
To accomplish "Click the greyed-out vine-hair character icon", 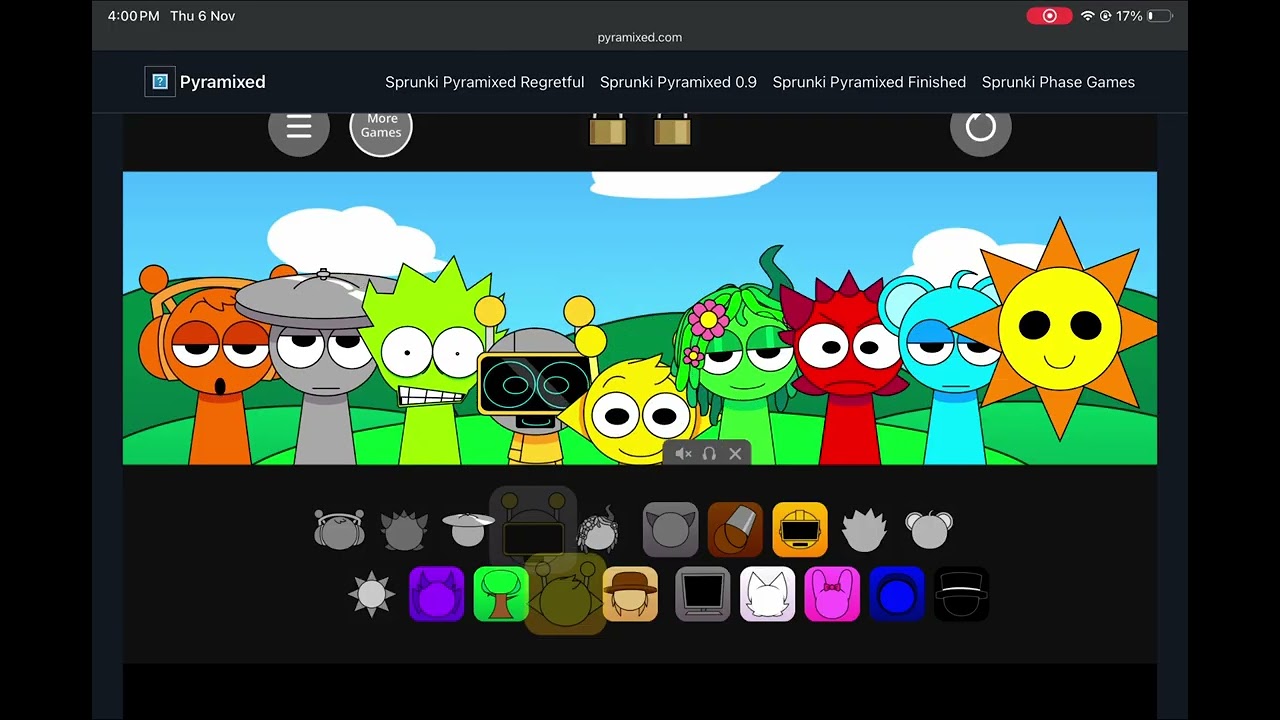I will [598, 530].
